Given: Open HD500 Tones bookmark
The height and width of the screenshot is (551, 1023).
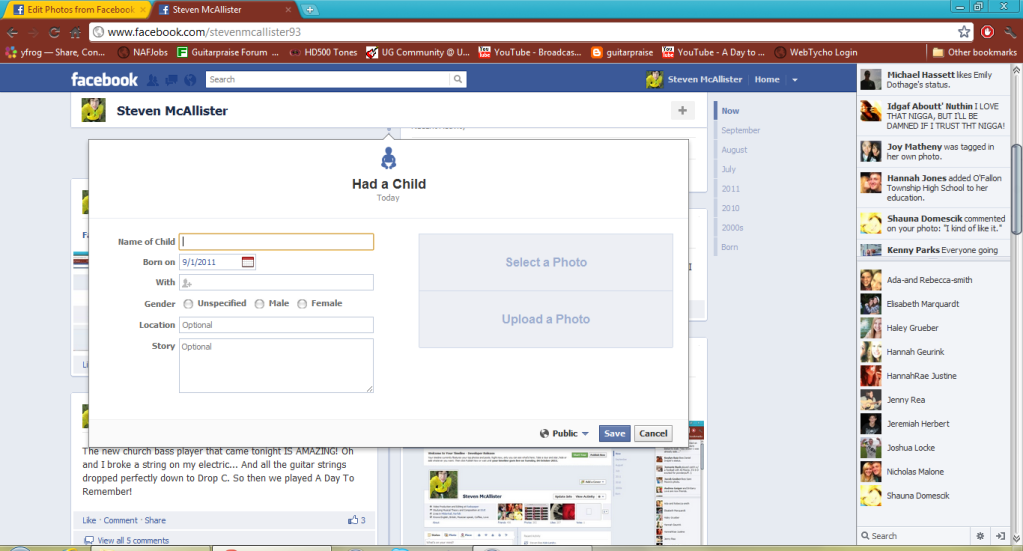Looking at the screenshot, I should pos(323,52).
